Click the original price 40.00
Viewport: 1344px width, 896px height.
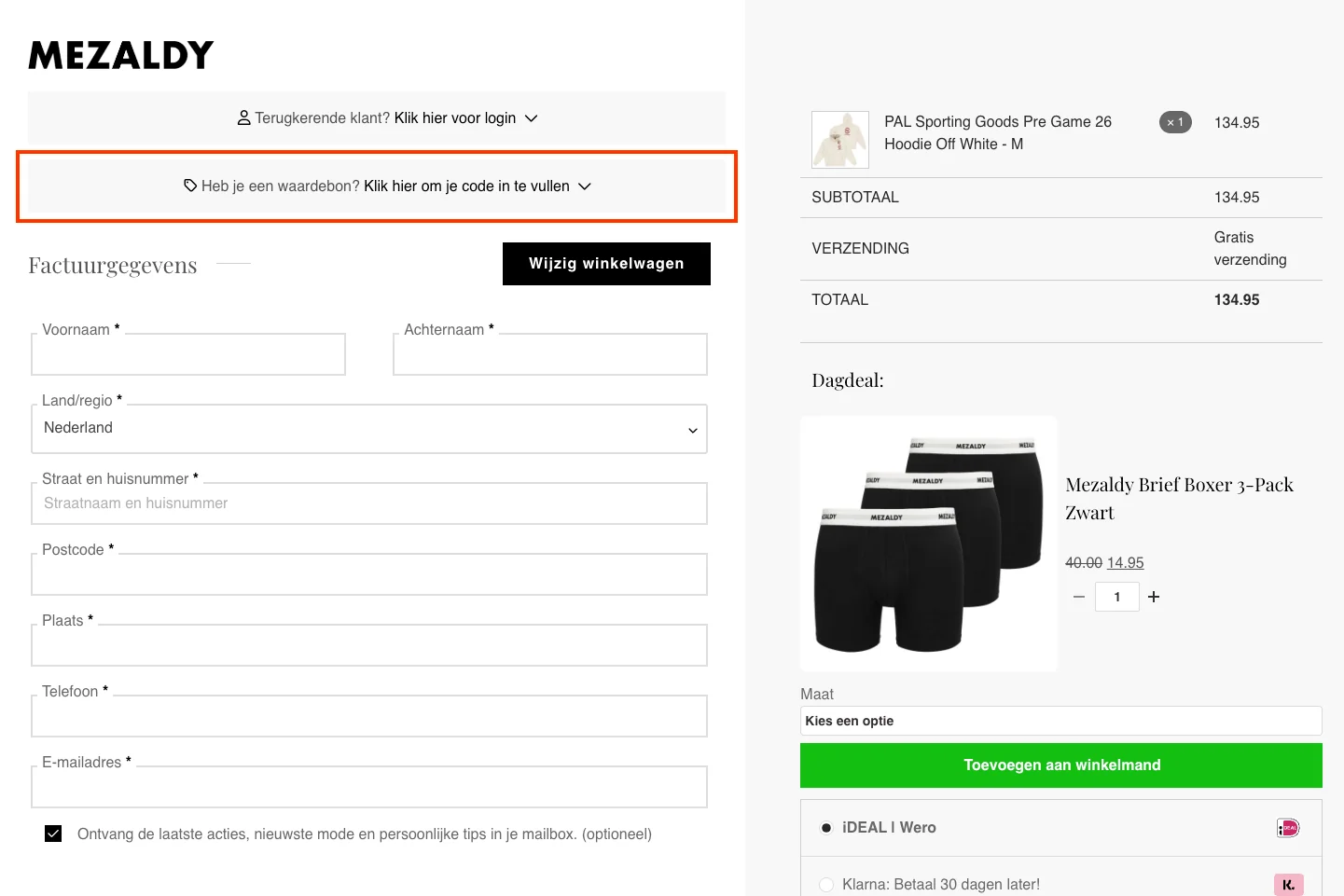click(x=1084, y=563)
